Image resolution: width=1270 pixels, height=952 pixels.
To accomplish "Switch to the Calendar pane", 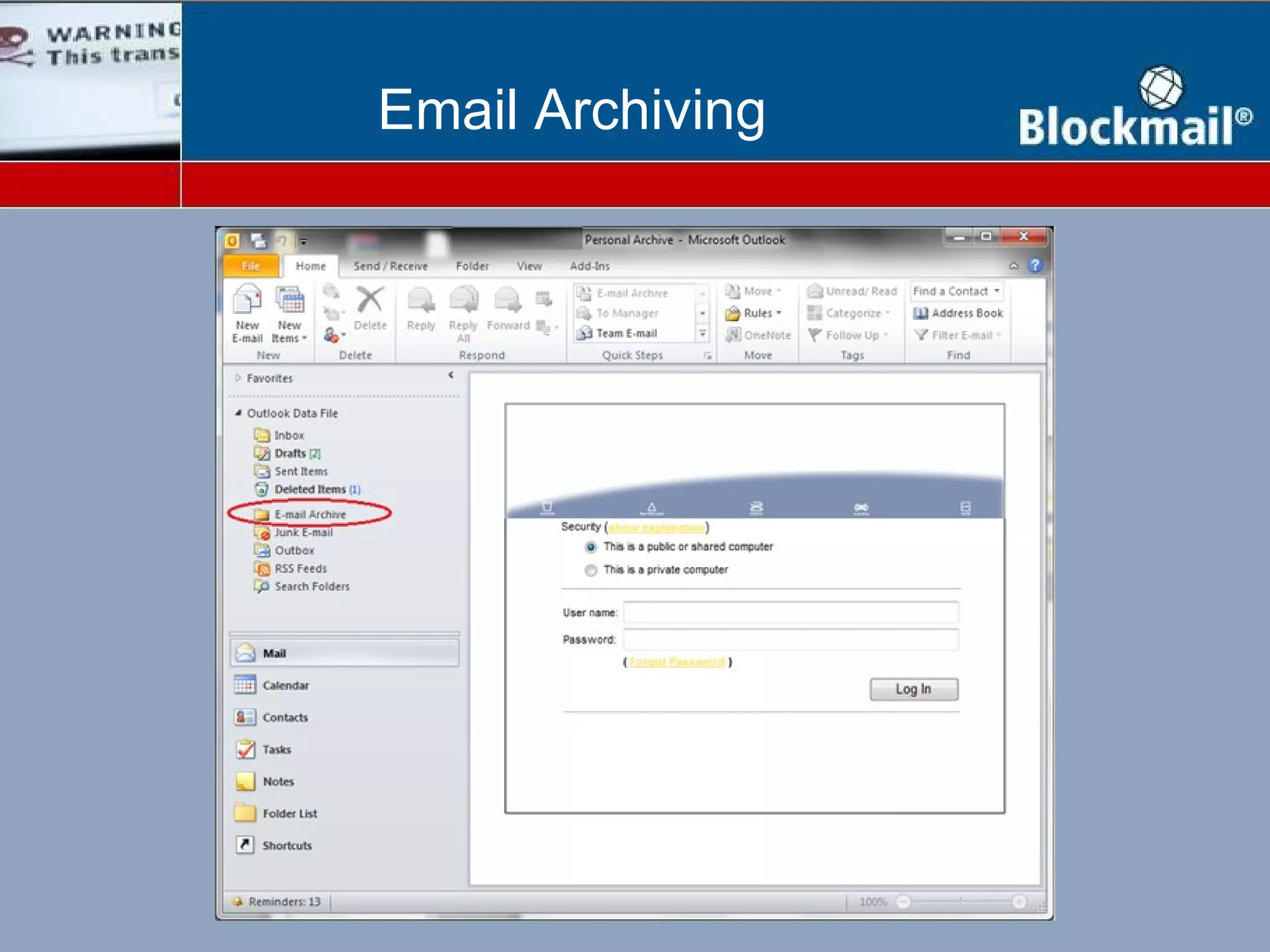I will [x=345, y=685].
